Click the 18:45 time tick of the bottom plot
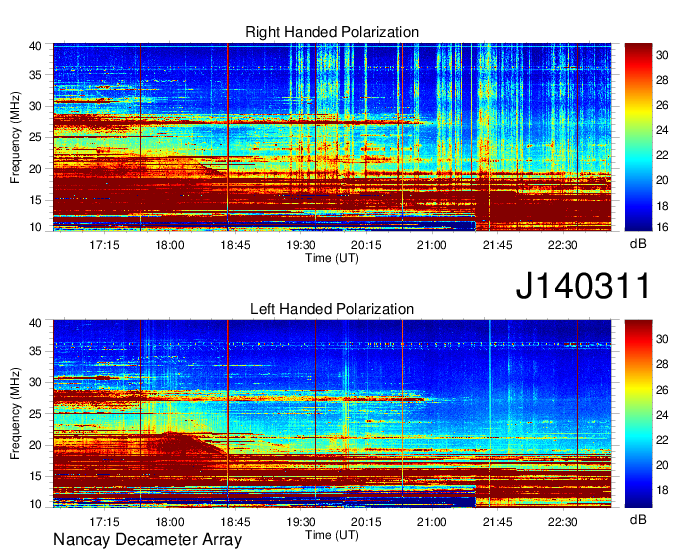The height and width of the screenshot is (552, 680). coord(235,522)
